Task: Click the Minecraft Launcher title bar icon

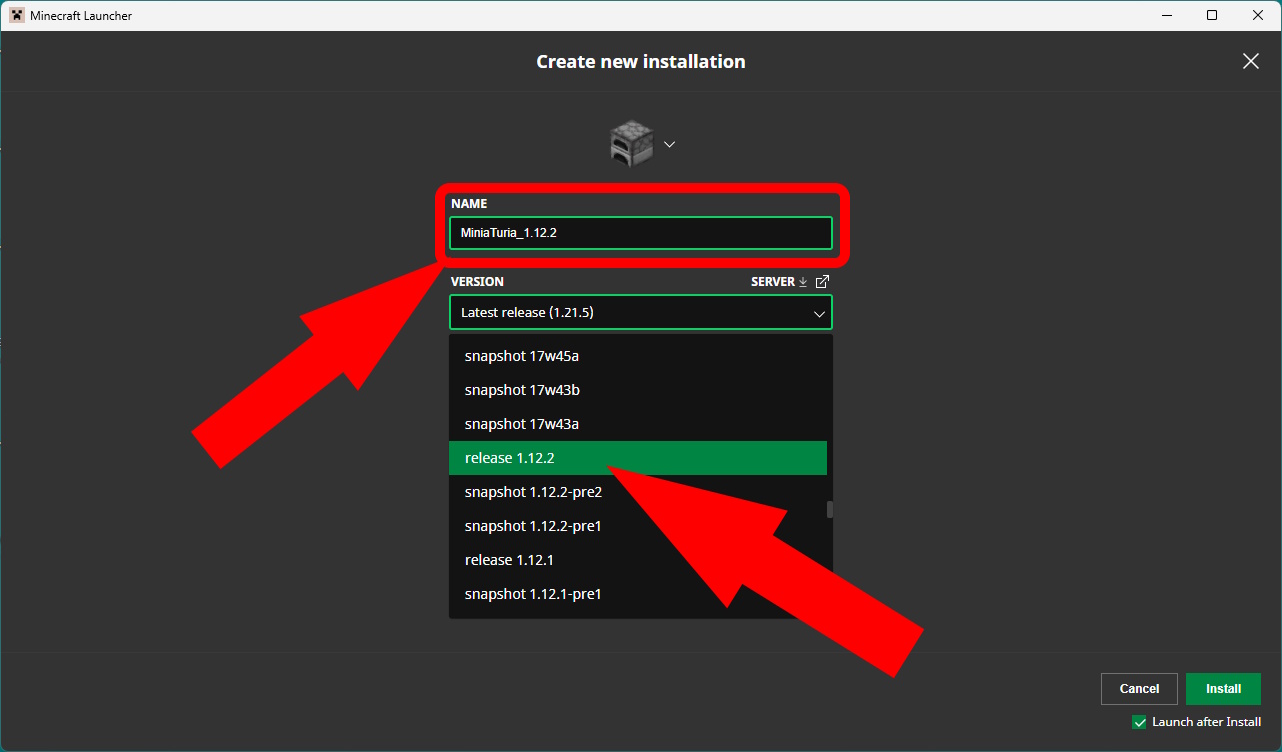Action: tap(17, 15)
